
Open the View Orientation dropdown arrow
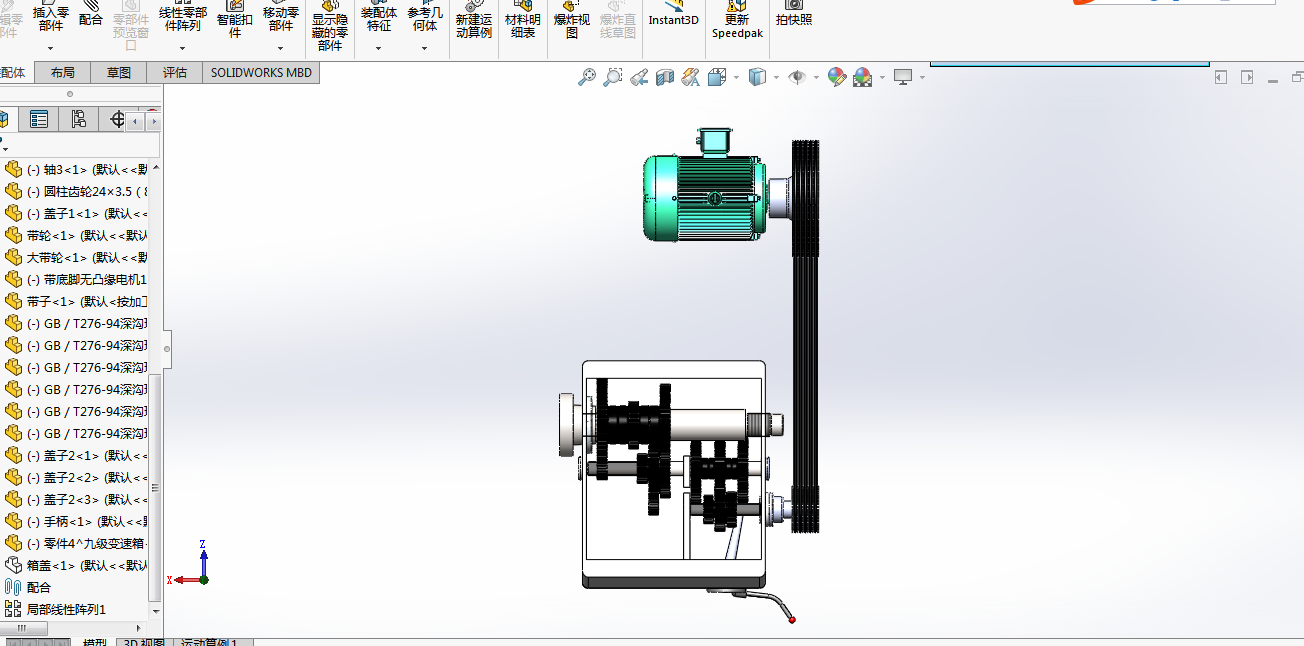click(737, 77)
